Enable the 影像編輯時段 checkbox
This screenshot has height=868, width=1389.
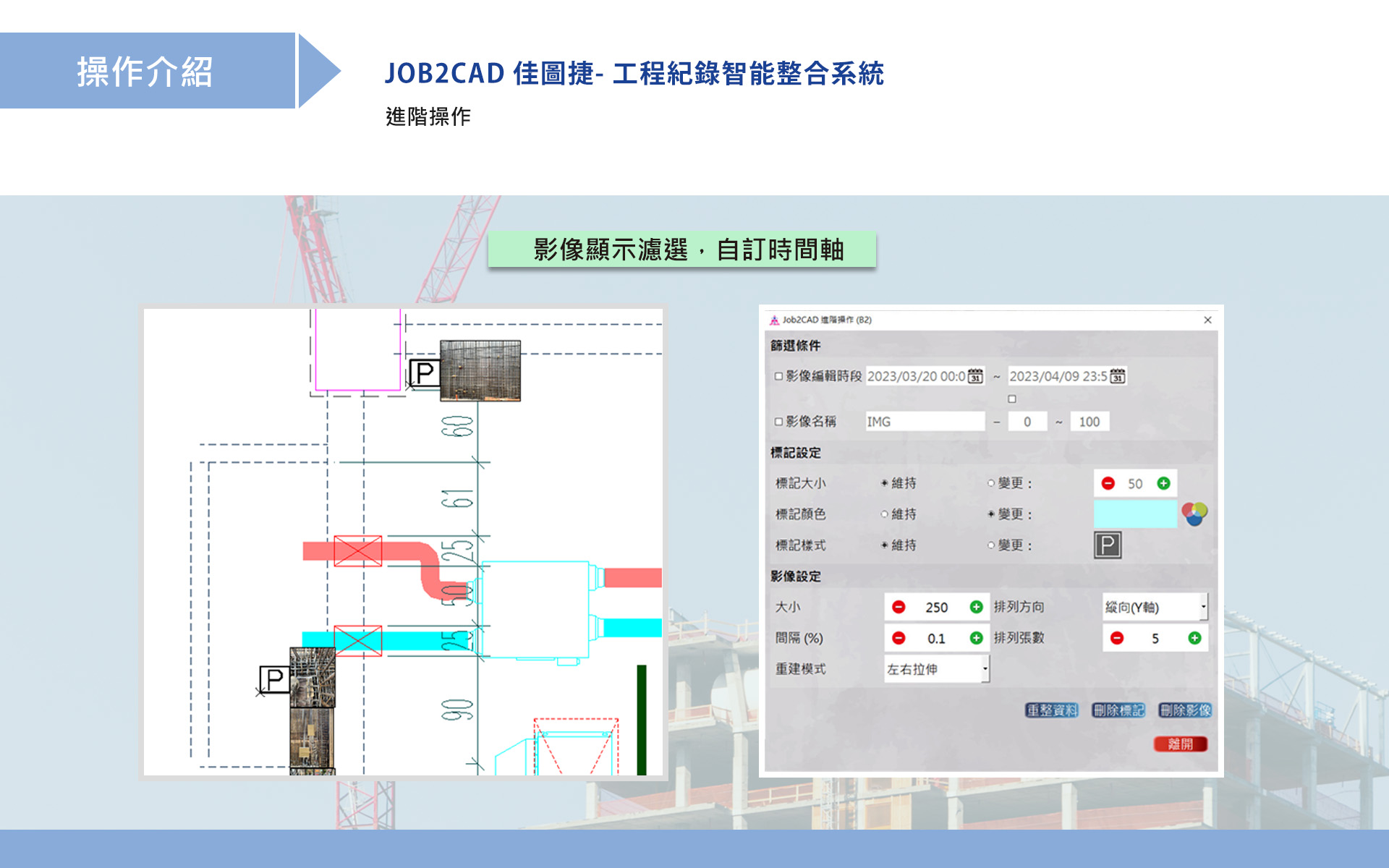point(778,376)
